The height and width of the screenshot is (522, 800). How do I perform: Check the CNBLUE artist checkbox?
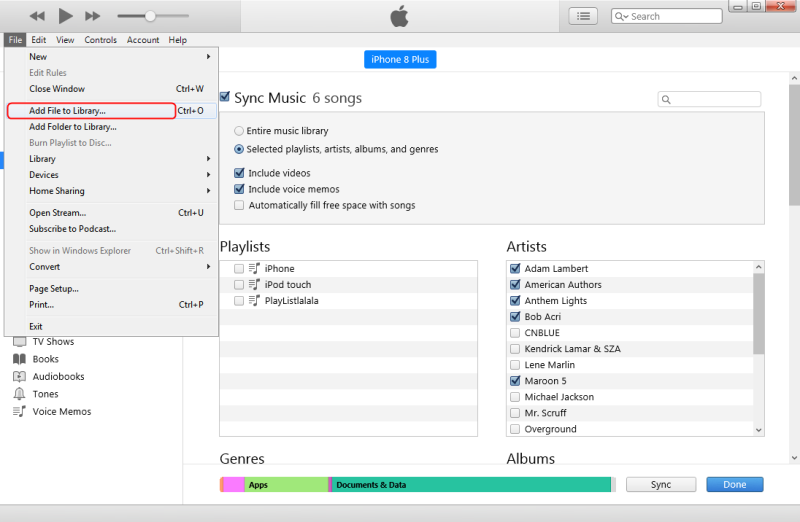coord(515,333)
